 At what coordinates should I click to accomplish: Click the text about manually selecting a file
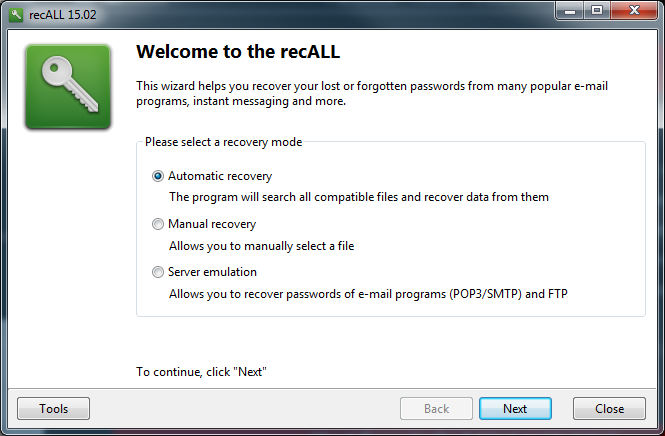tap(262, 246)
